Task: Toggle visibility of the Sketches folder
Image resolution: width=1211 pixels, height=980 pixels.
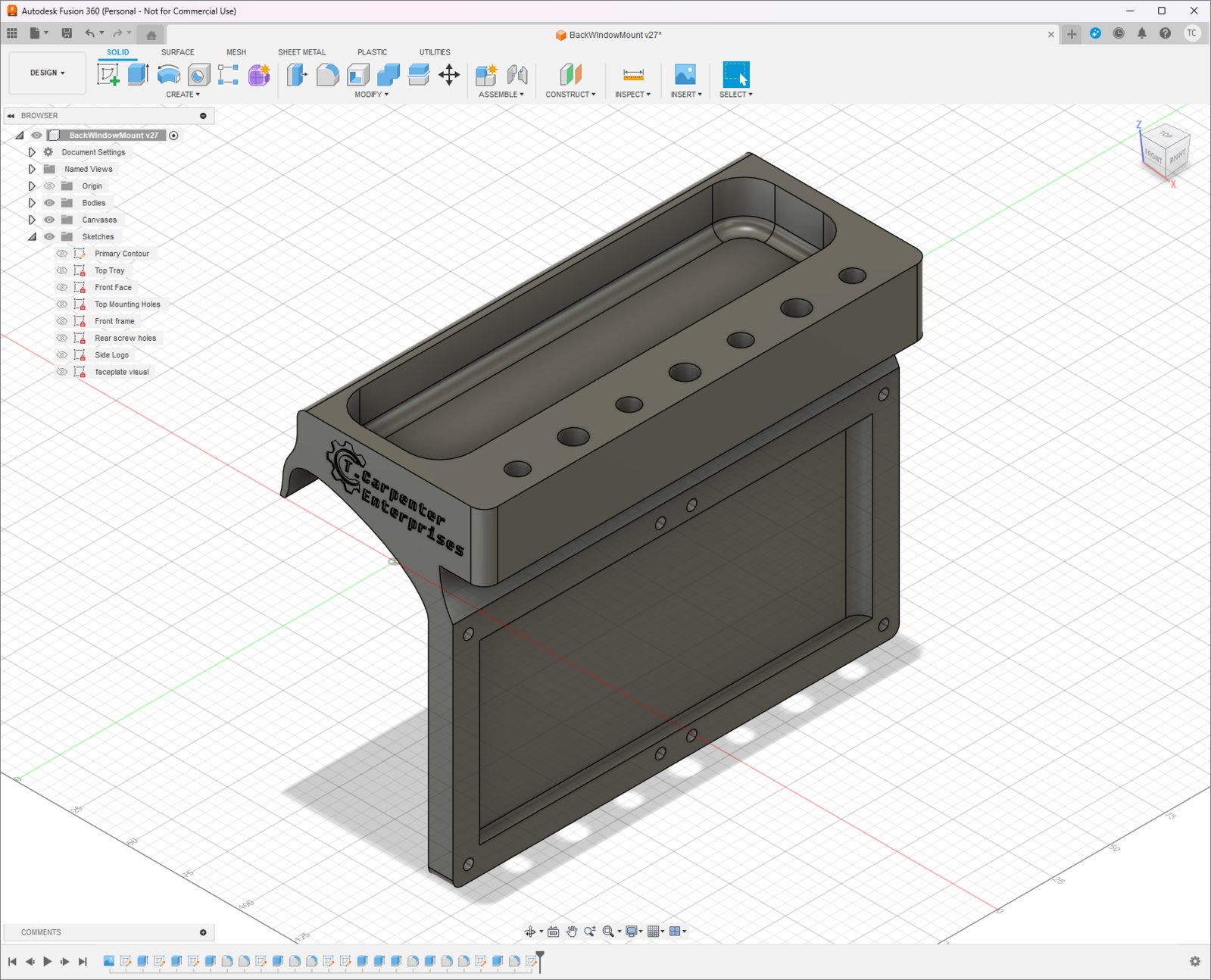Action: (x=49, y=237)
